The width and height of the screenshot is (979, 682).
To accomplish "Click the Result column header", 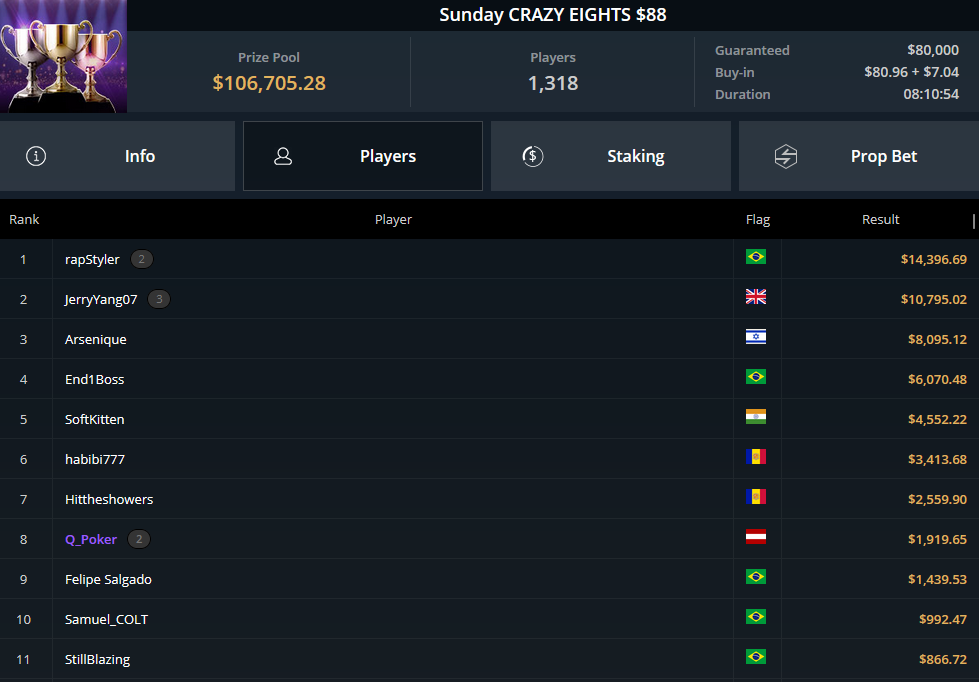I will point(880,219).
